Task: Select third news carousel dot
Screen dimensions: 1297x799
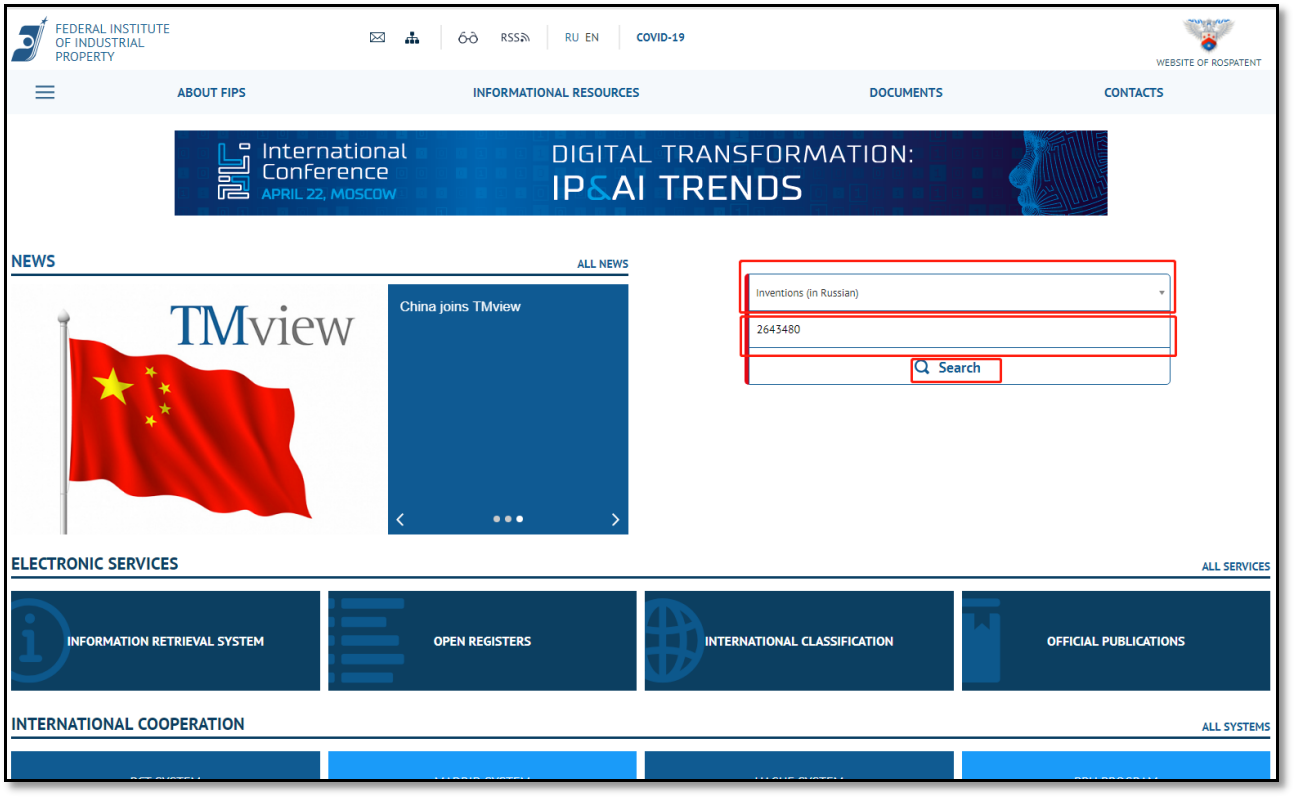Action: point(519,519)
